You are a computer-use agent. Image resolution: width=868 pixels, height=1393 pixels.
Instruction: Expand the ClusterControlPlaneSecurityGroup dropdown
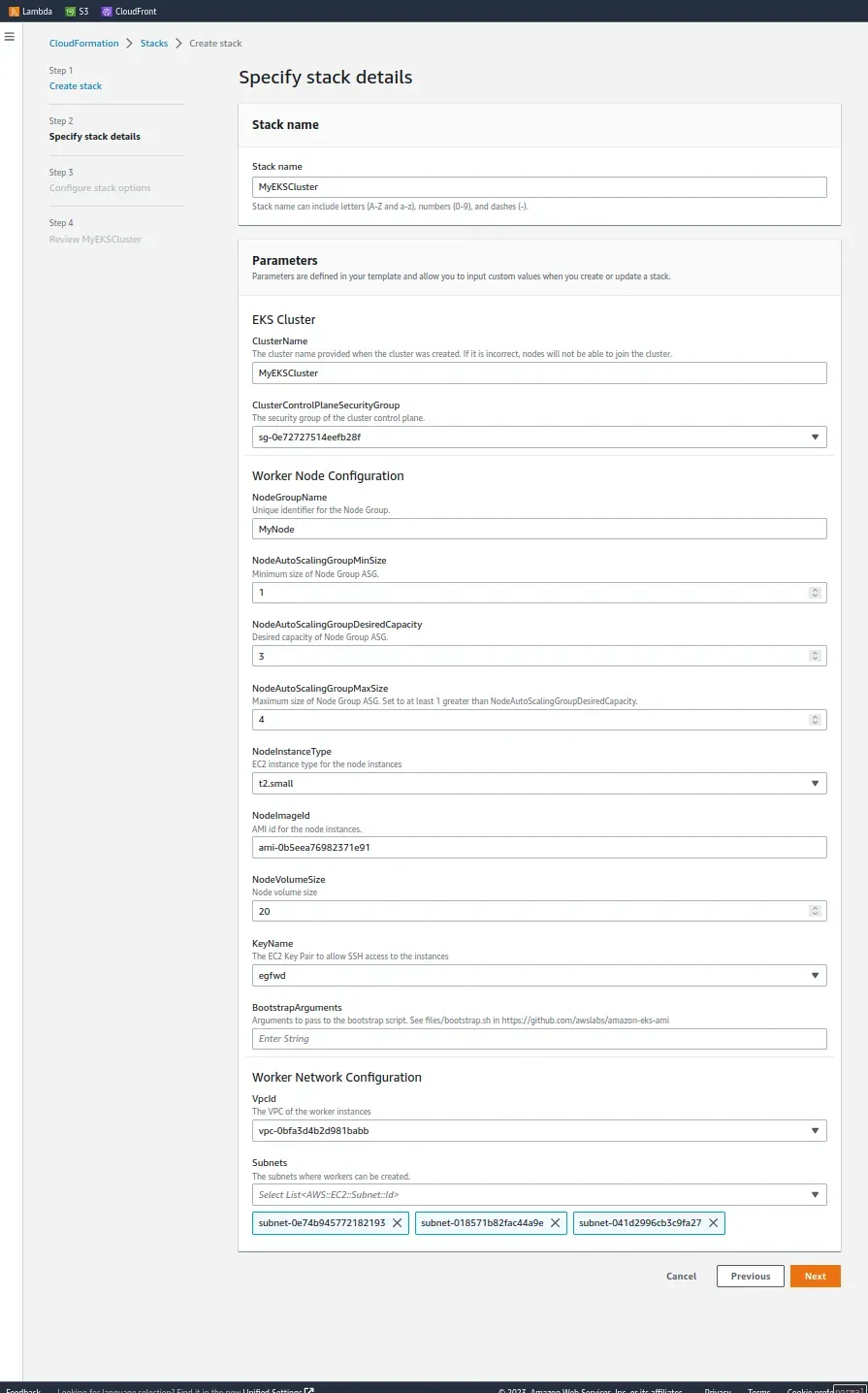point(815,437)
